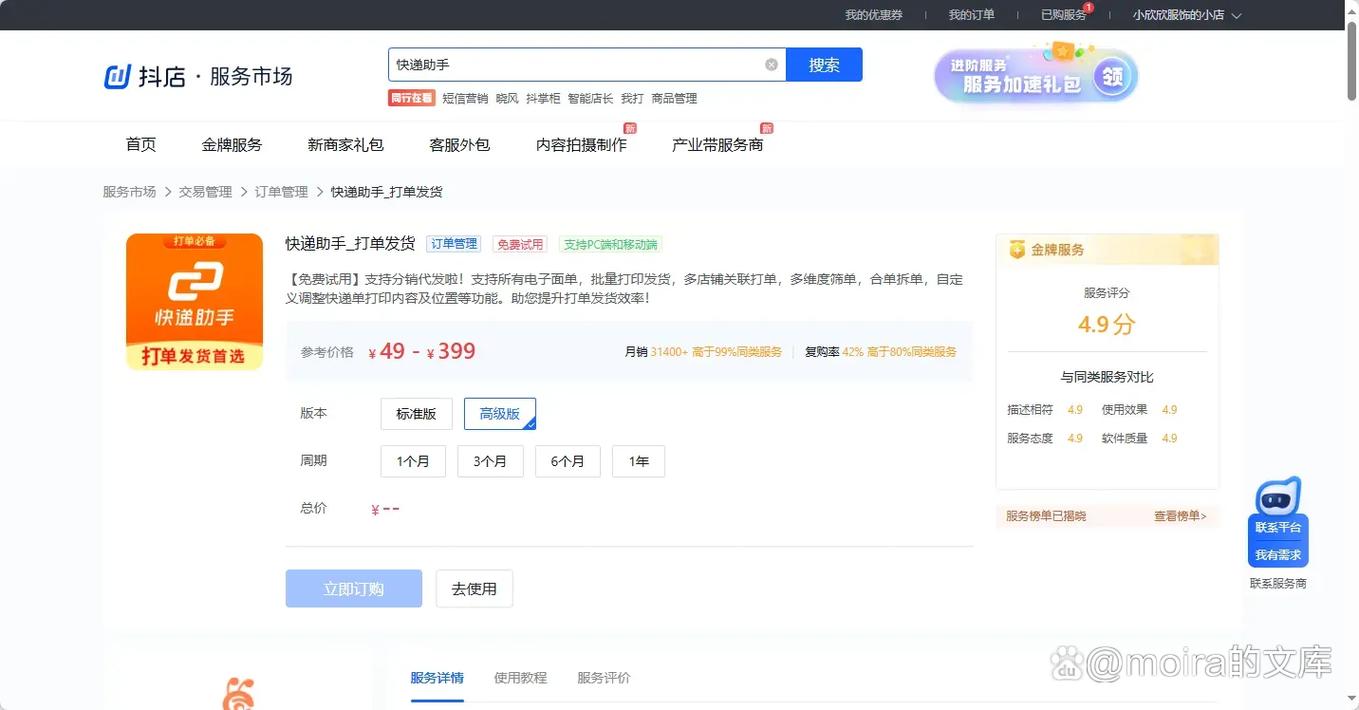This screenshot has height=710, width=1359.
Task: Click the 月销 31400+ sales figure
Action: [x=704, y=352]
